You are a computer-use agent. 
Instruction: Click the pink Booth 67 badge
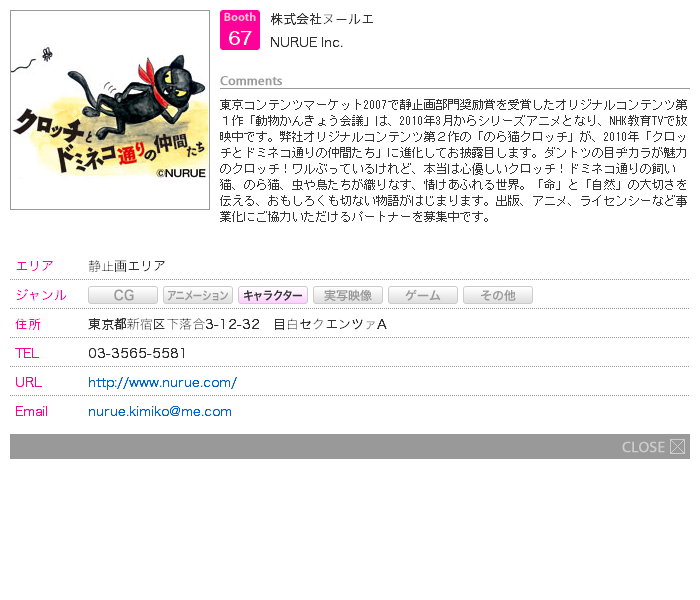(x=240, y=30)
